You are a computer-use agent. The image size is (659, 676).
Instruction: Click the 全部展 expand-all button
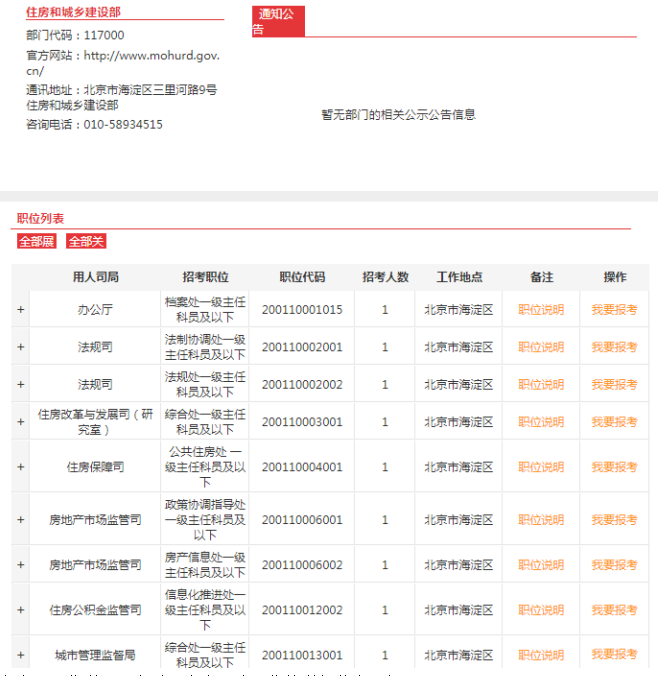(x=37, y=241)
